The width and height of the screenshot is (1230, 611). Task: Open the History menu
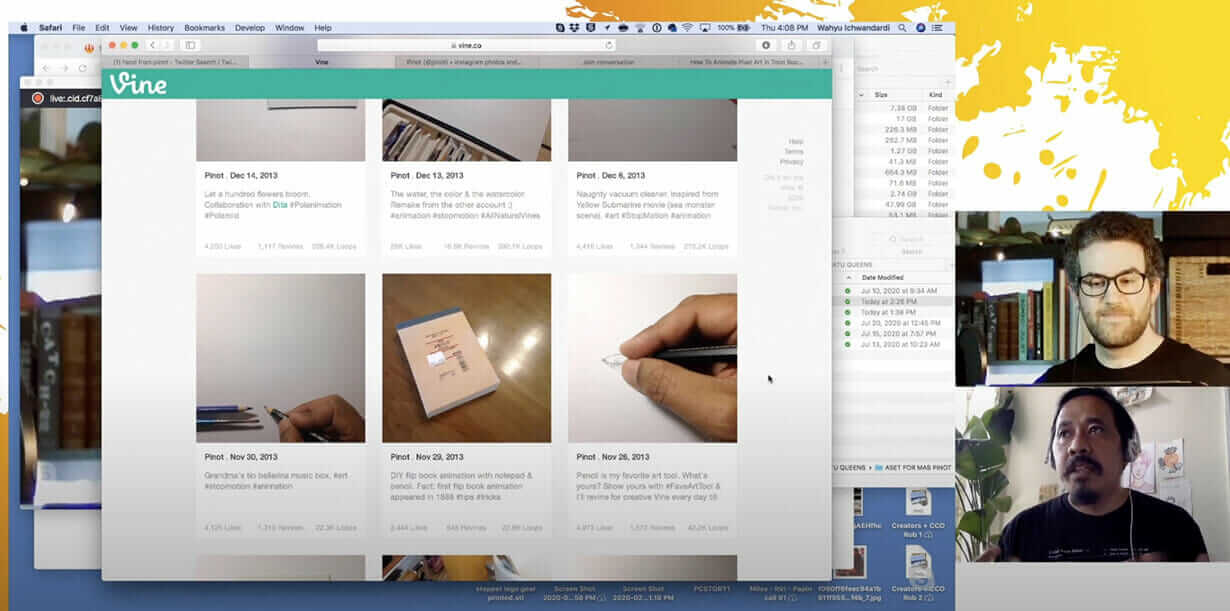161,28
